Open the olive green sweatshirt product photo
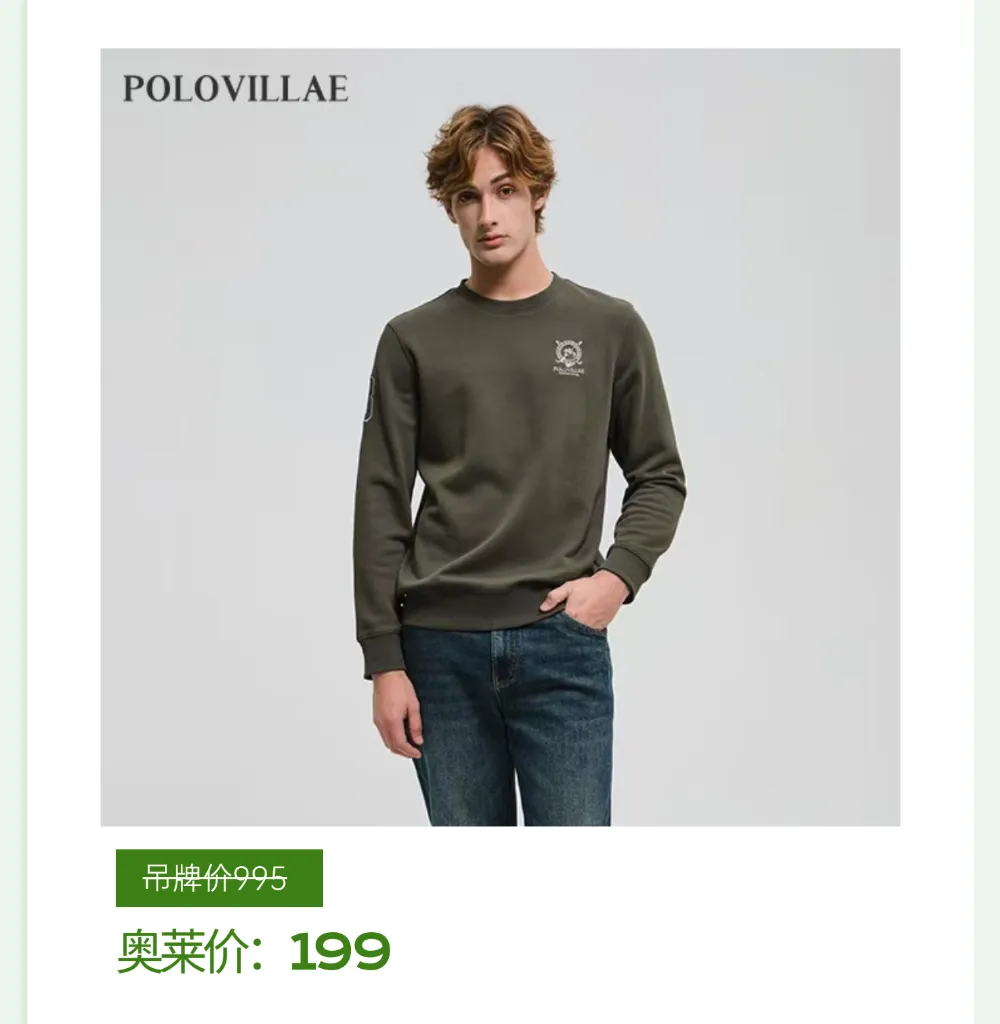This screenshot has height=1024, width=1000. [x=500, y=437]
